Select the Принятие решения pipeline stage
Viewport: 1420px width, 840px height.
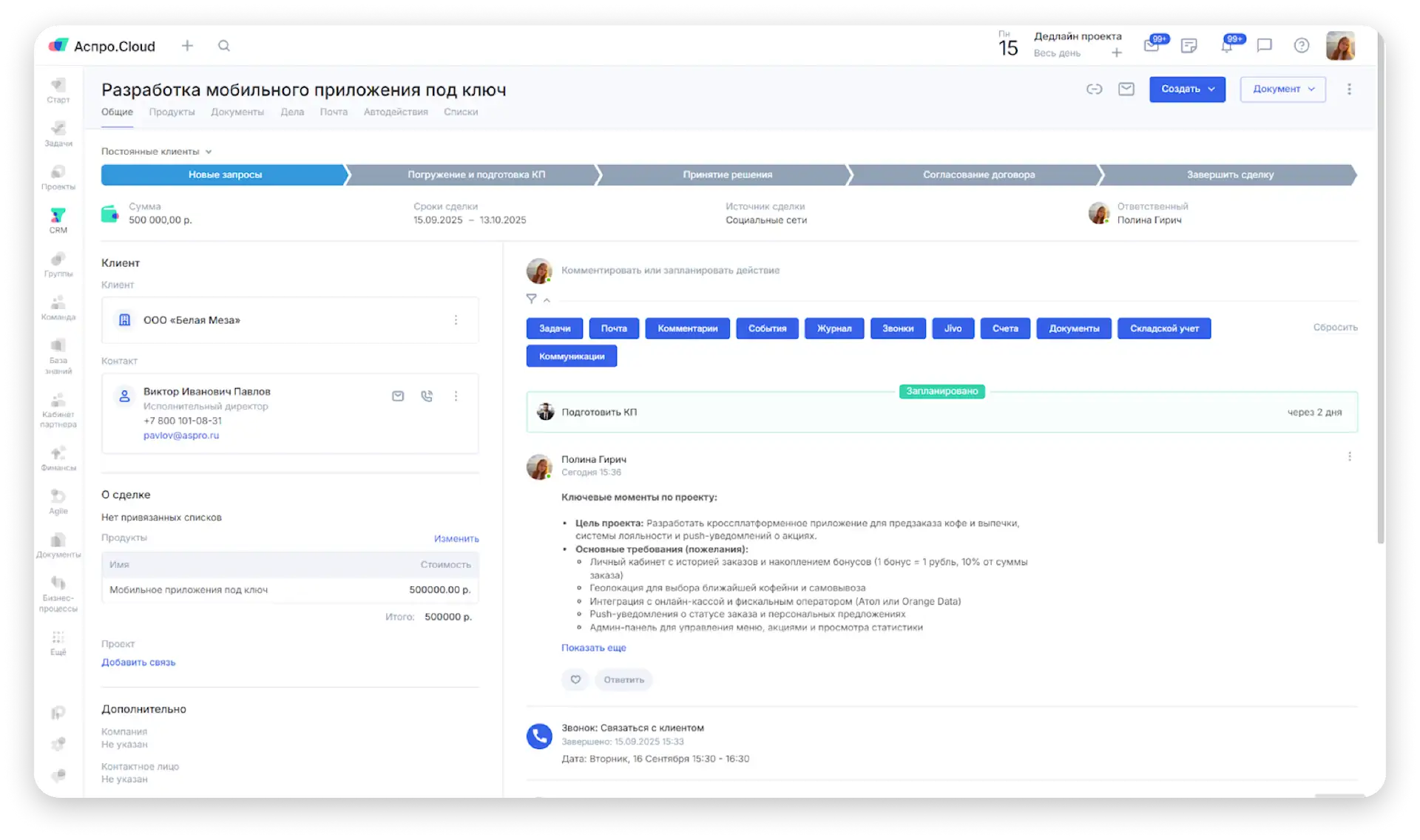[727, 175]
